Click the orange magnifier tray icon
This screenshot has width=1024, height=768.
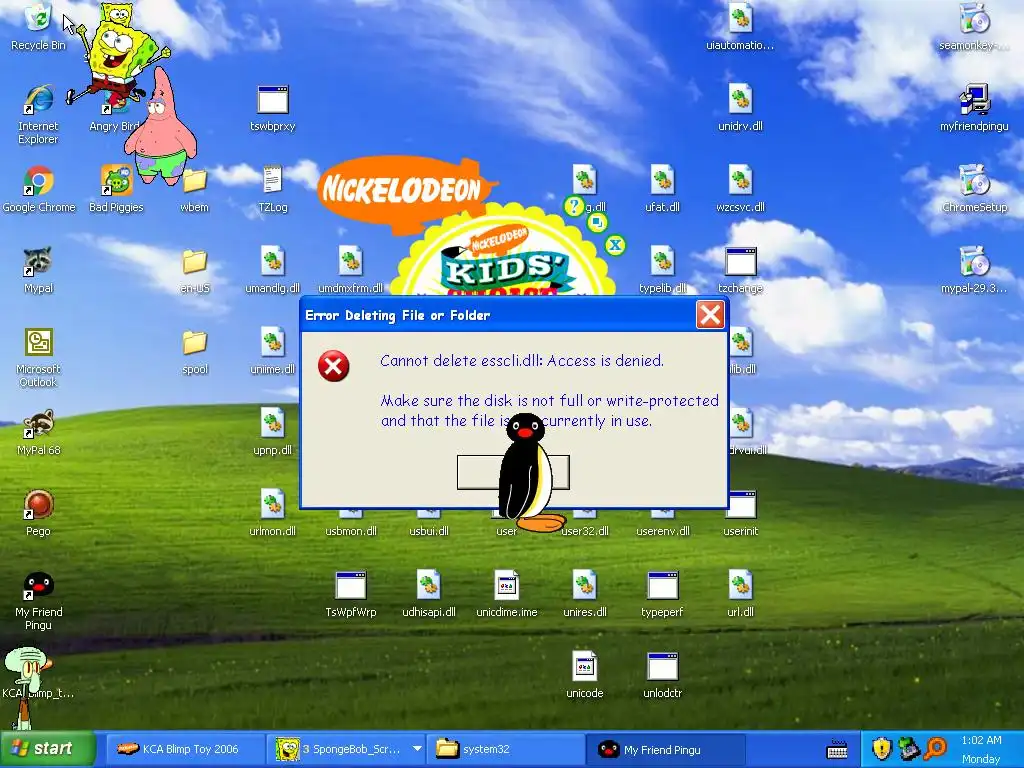(x=936, y=748)
